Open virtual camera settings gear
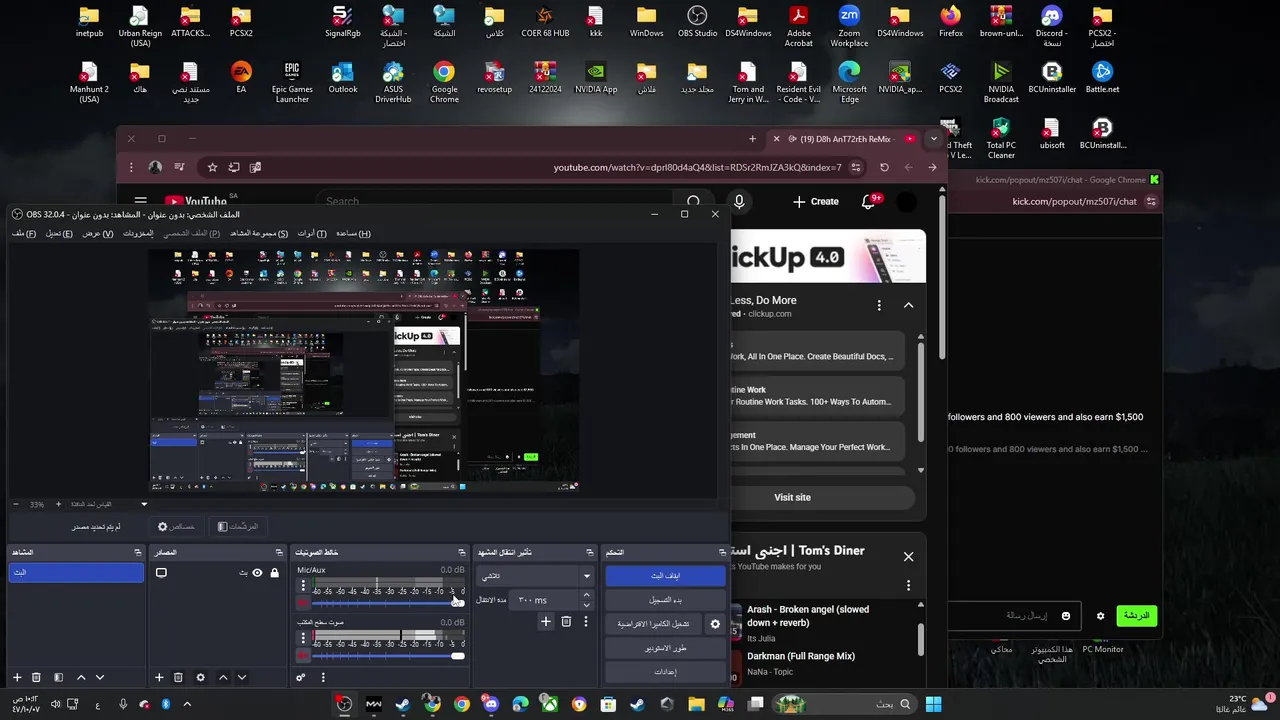 [x=715, y=624]
